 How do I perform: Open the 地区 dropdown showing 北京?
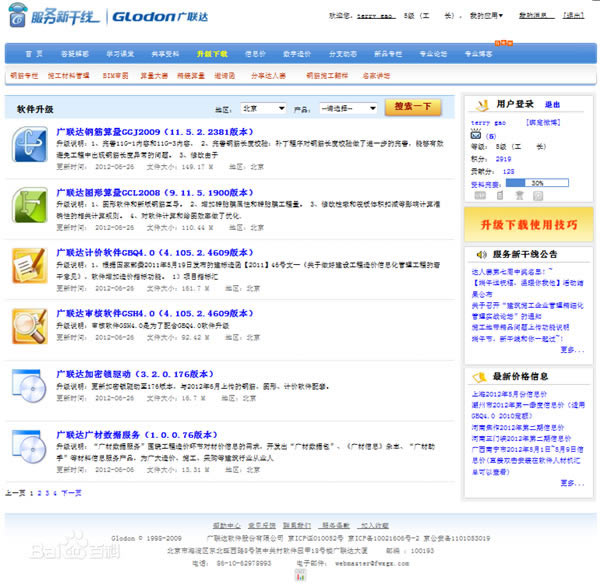pos(263,109)
